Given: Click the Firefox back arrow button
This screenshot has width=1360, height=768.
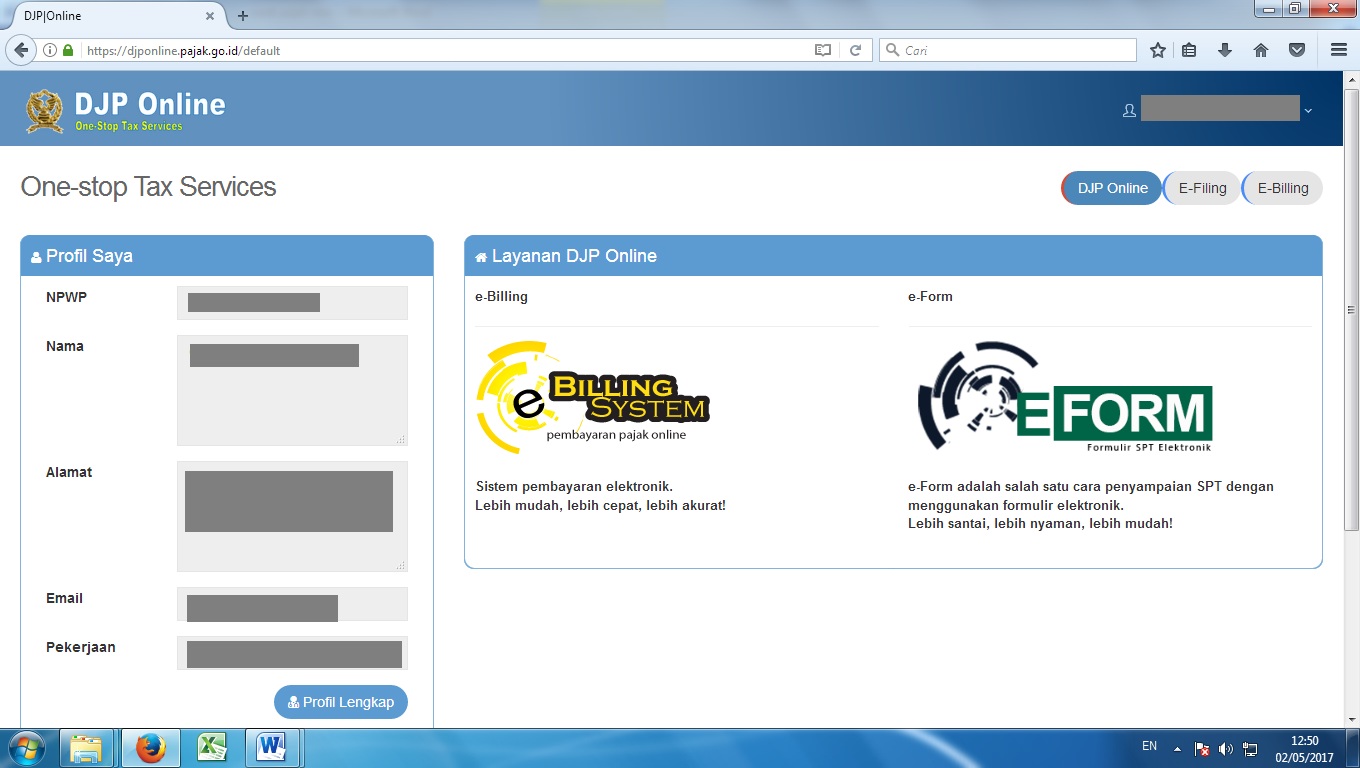Looking at the screenshot, I should 20,50.
